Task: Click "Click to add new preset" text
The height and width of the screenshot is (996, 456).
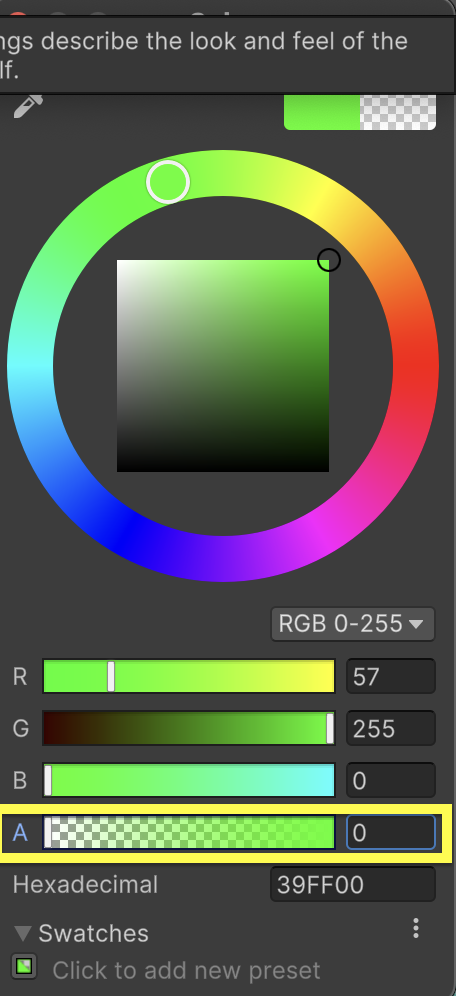Action: coord(186,970)
